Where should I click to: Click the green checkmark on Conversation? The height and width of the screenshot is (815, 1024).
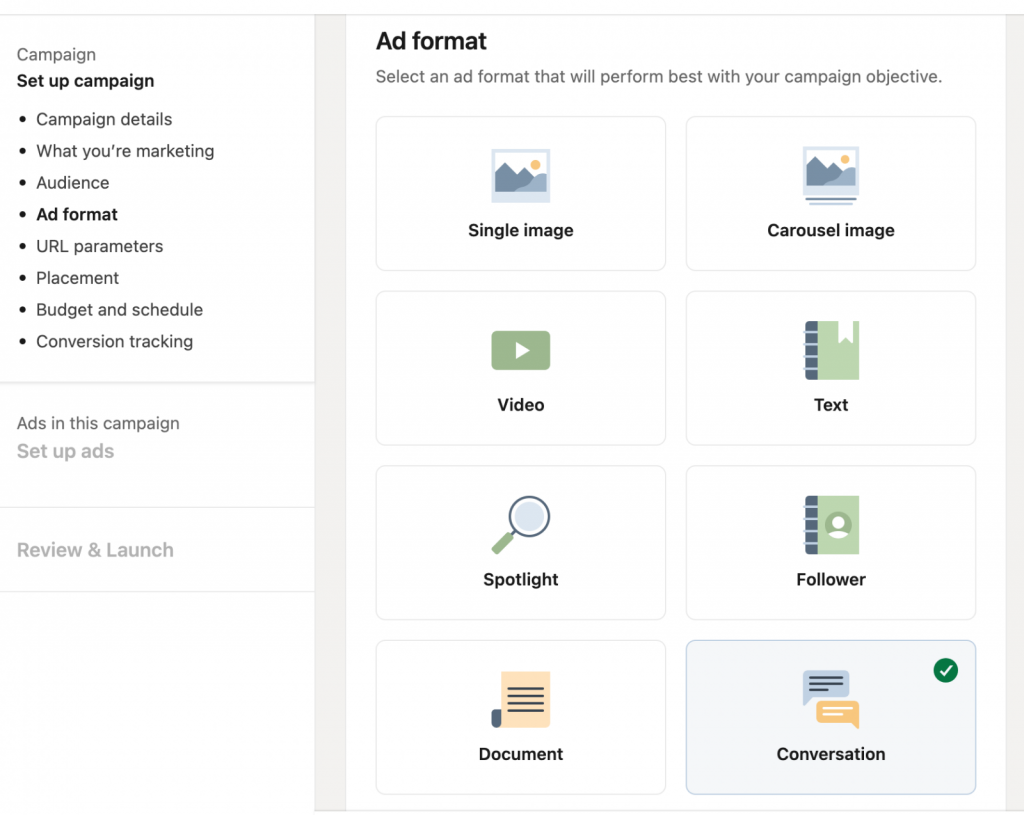pos(946,670)
